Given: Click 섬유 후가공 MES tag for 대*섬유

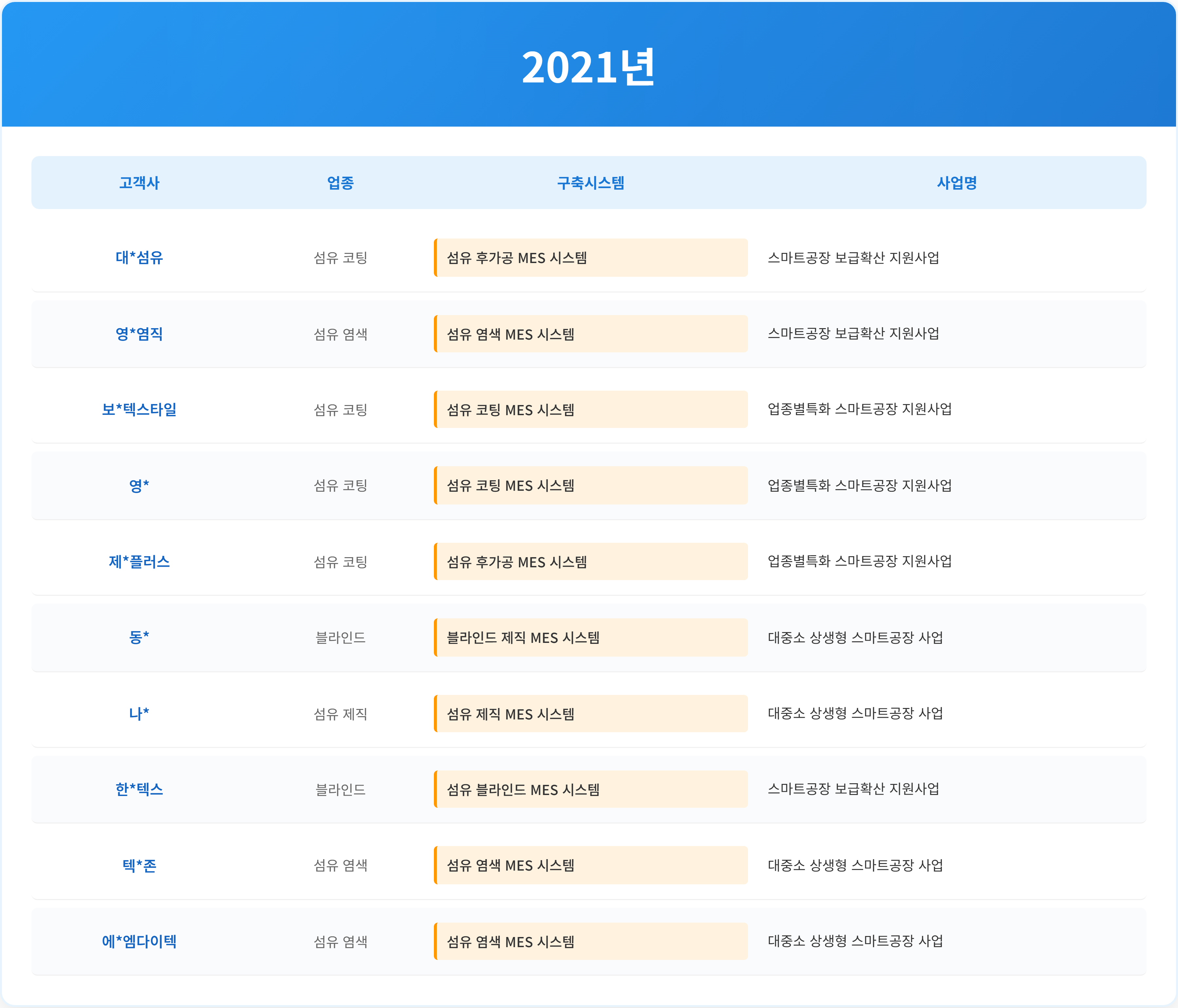Looking at the screenshot, I should pyautogui.click(x=516, y=257).
